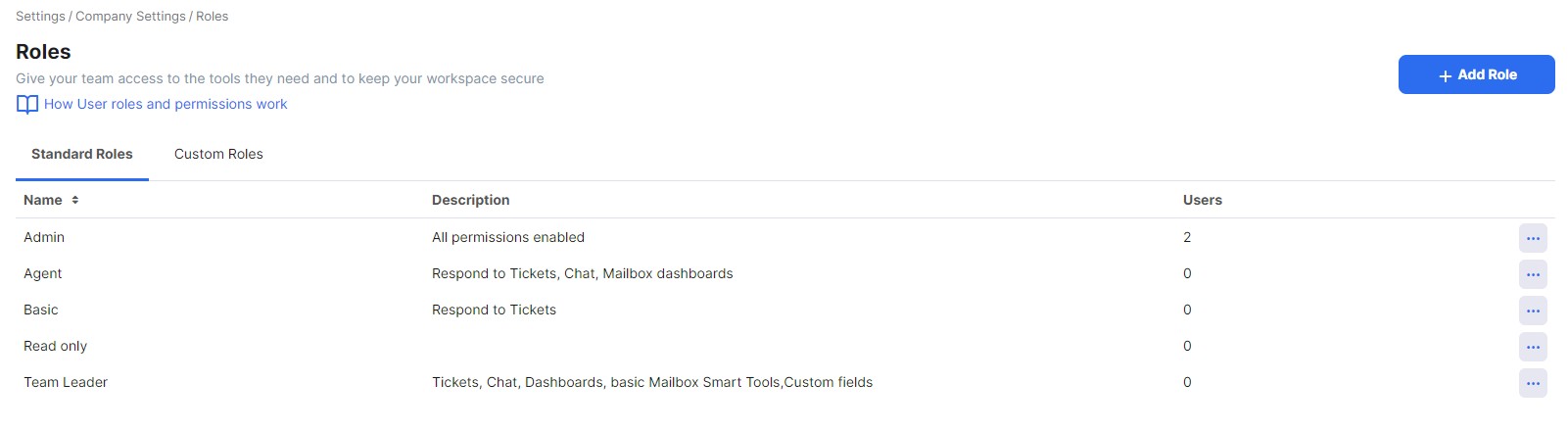
Task: Open the Admin role options menu
Action: coord(1533,238)
